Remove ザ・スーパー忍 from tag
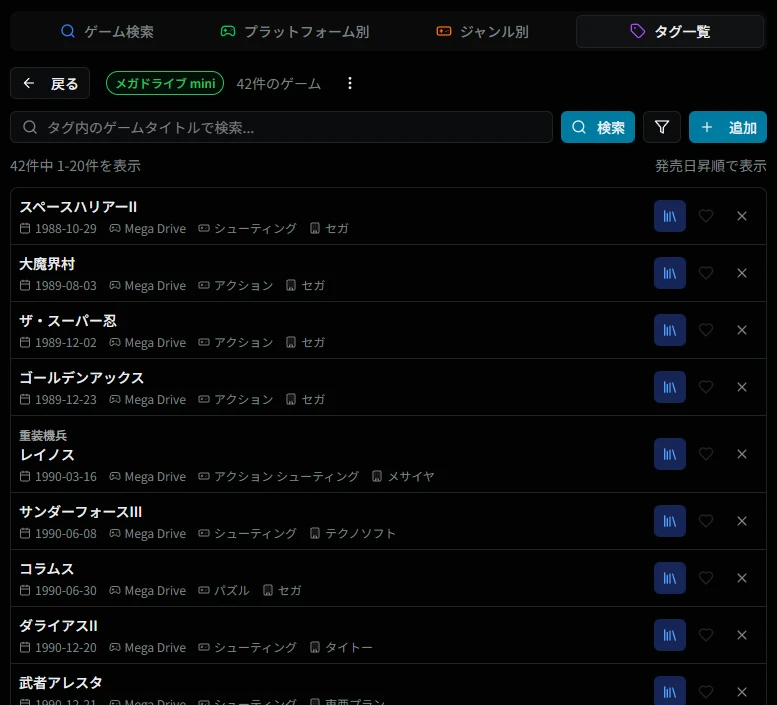The height and width of the screenshot is (705, 777). (x=742, y=330)
